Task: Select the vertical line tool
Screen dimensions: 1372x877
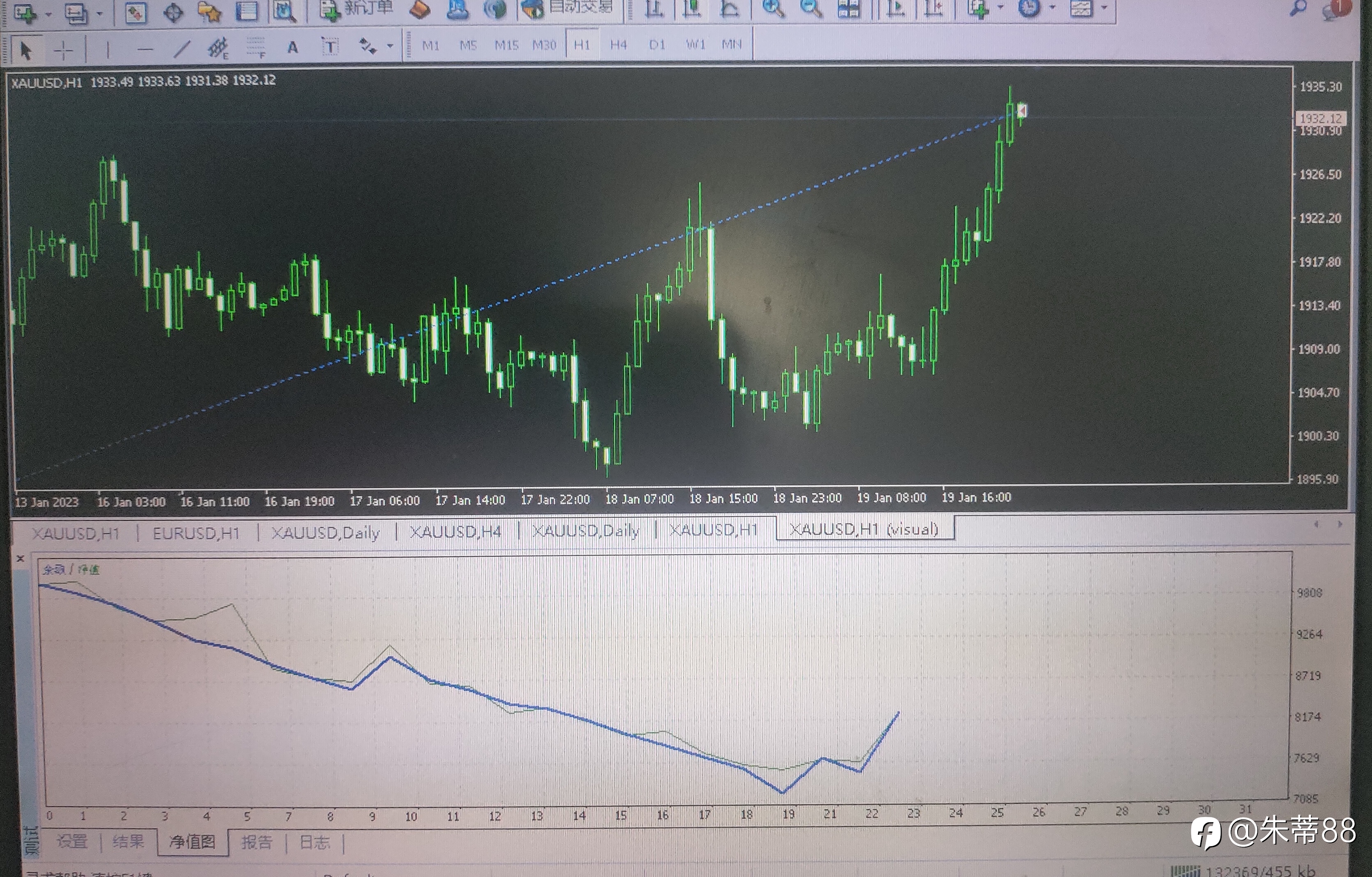Action: 107,50
